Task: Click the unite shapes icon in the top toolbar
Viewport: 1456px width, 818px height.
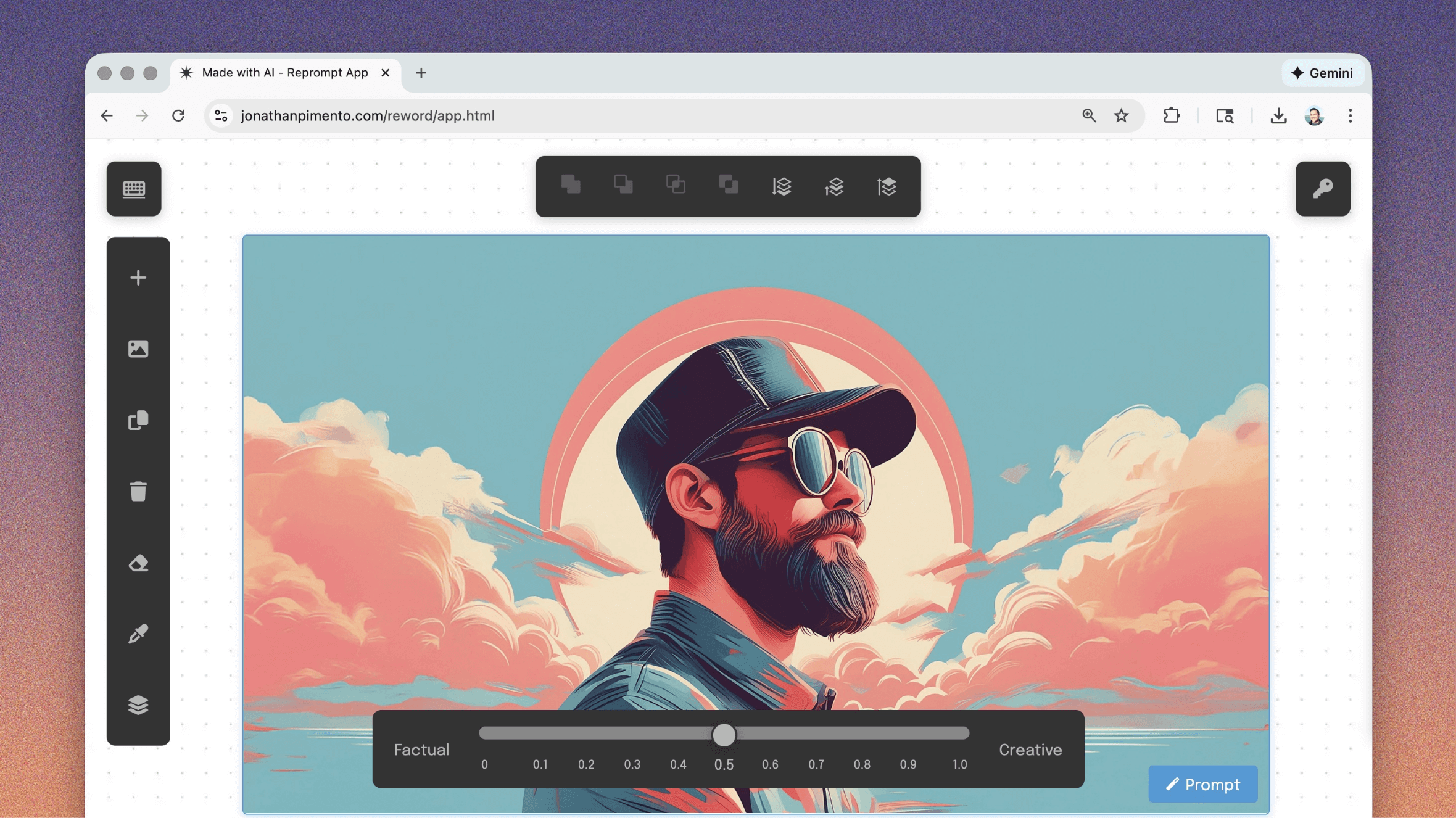Action: click(571, 185)
